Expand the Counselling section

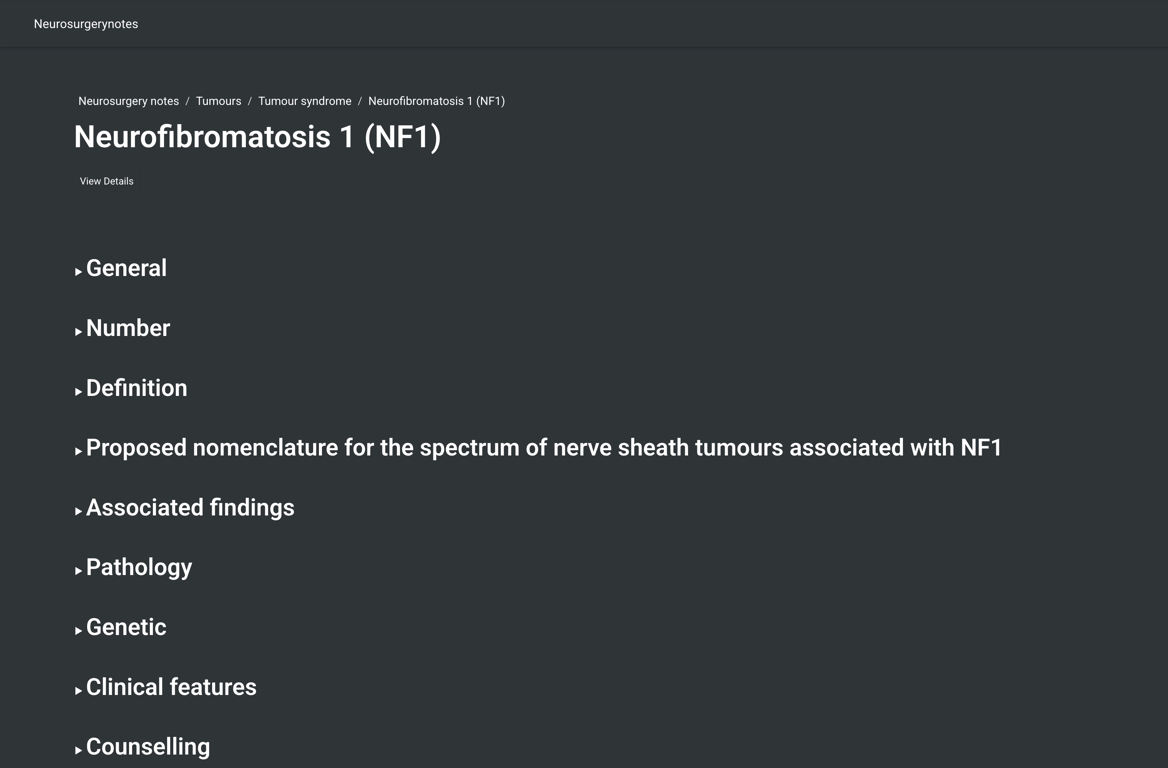[148, 747]
